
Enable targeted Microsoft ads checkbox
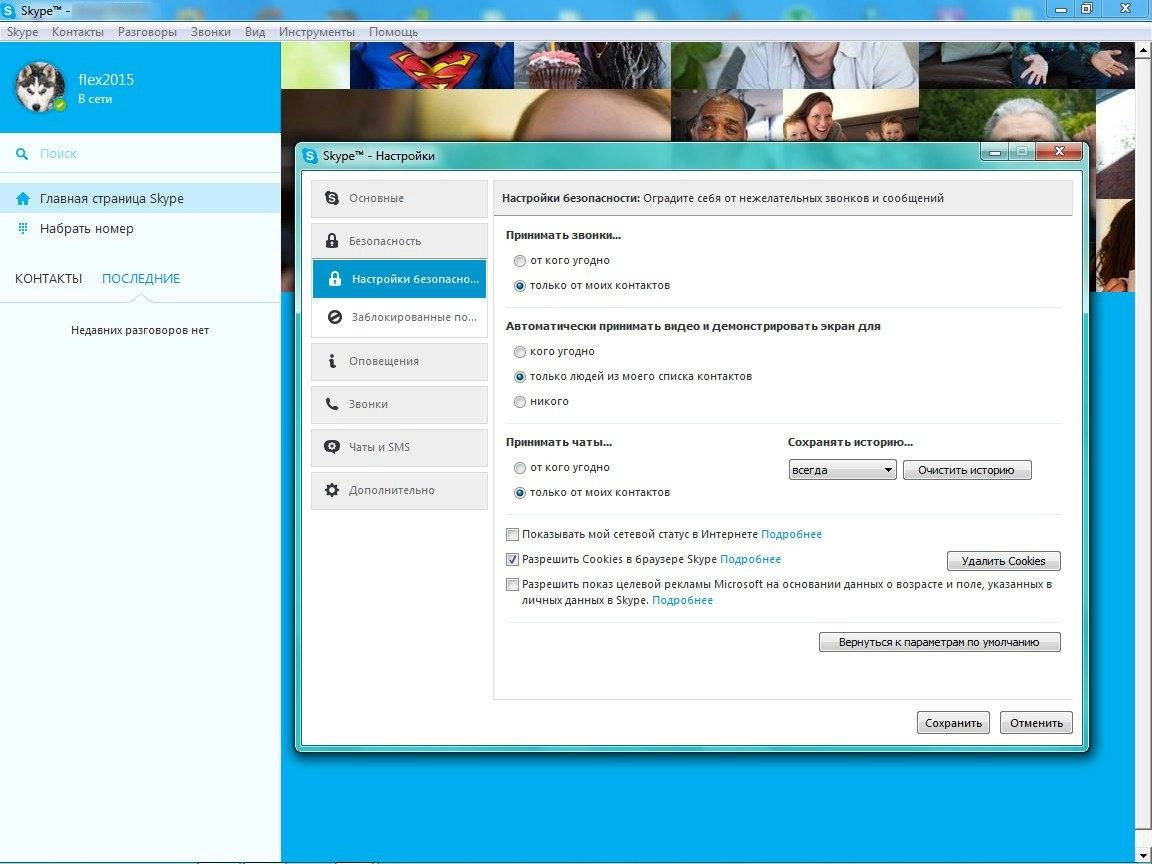click(513, 585)
